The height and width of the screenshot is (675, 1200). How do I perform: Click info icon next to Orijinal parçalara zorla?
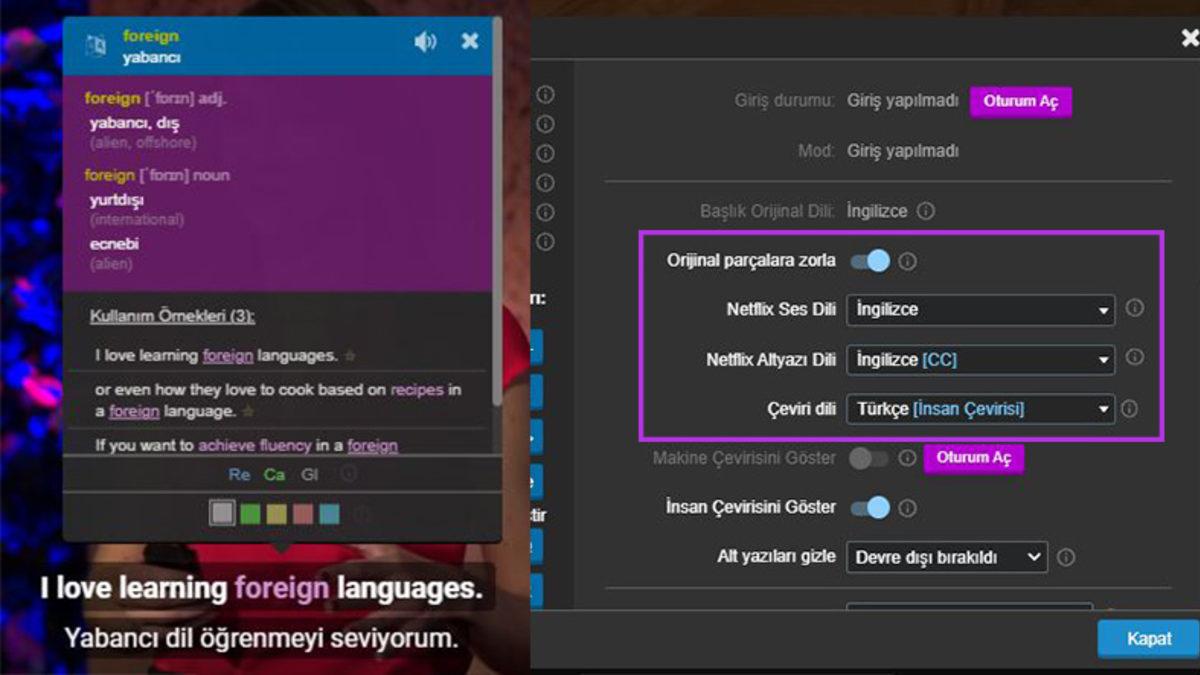(x=907, y=260)
